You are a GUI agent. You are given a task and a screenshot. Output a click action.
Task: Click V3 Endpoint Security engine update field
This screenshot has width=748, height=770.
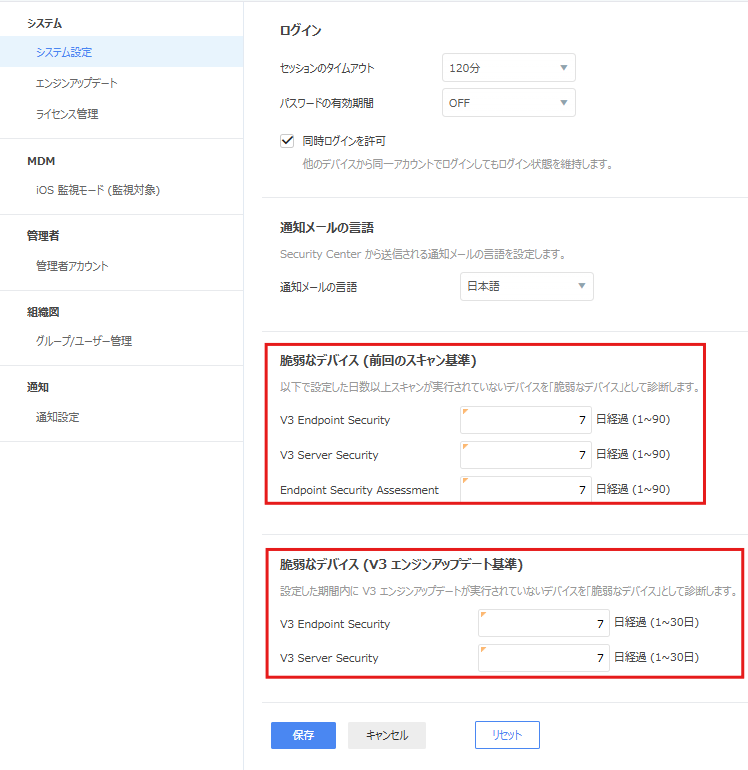(544, 623)
